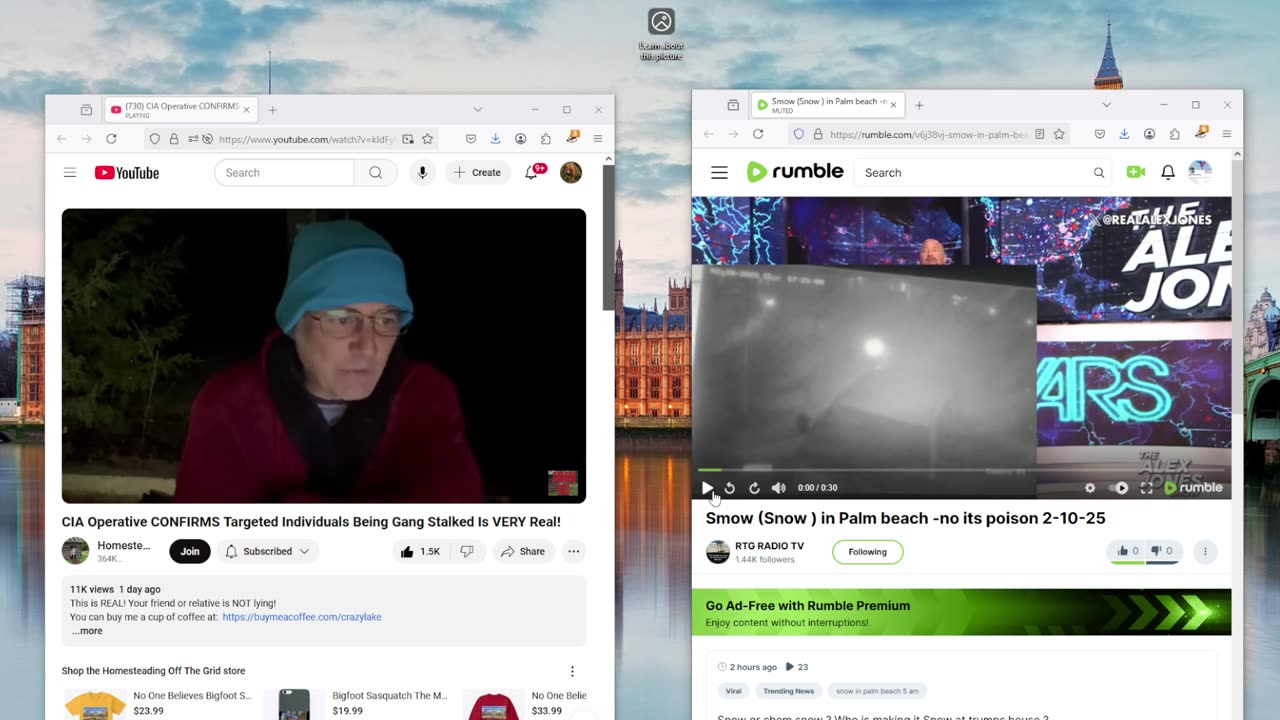Toggle Rumble player autoplay switch
Image resolution: width=1280 pixels, height=720 pixels.
click(x=1121, y=488)
